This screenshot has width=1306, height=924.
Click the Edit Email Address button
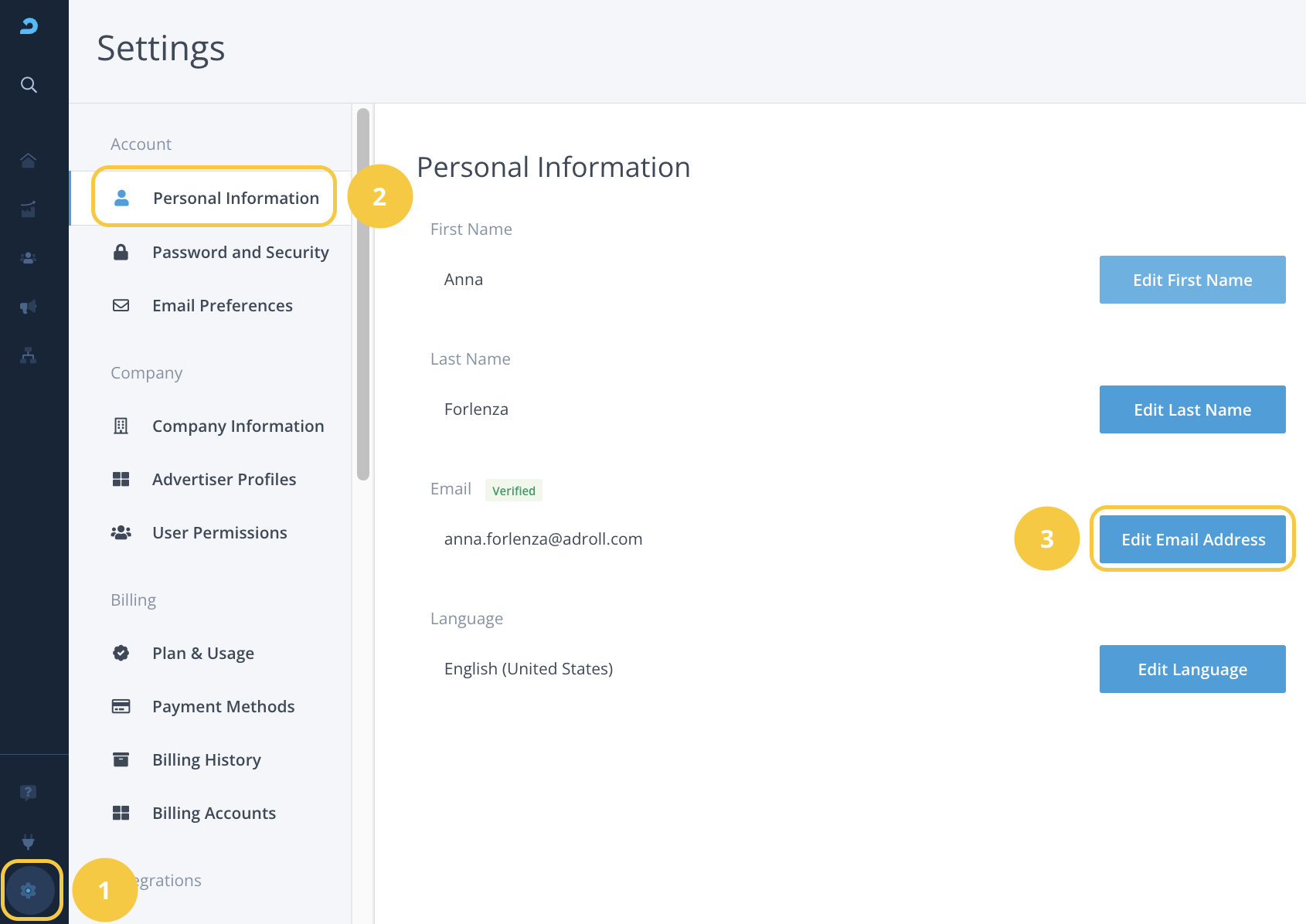[1192, 539]
